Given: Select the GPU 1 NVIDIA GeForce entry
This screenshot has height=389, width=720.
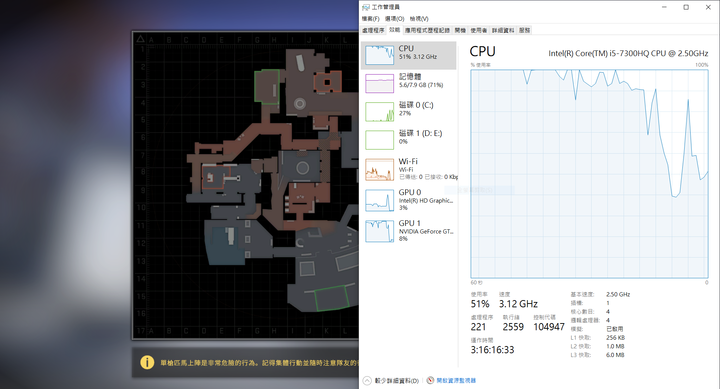Looking at the screenshot, I should click(408, 231).
